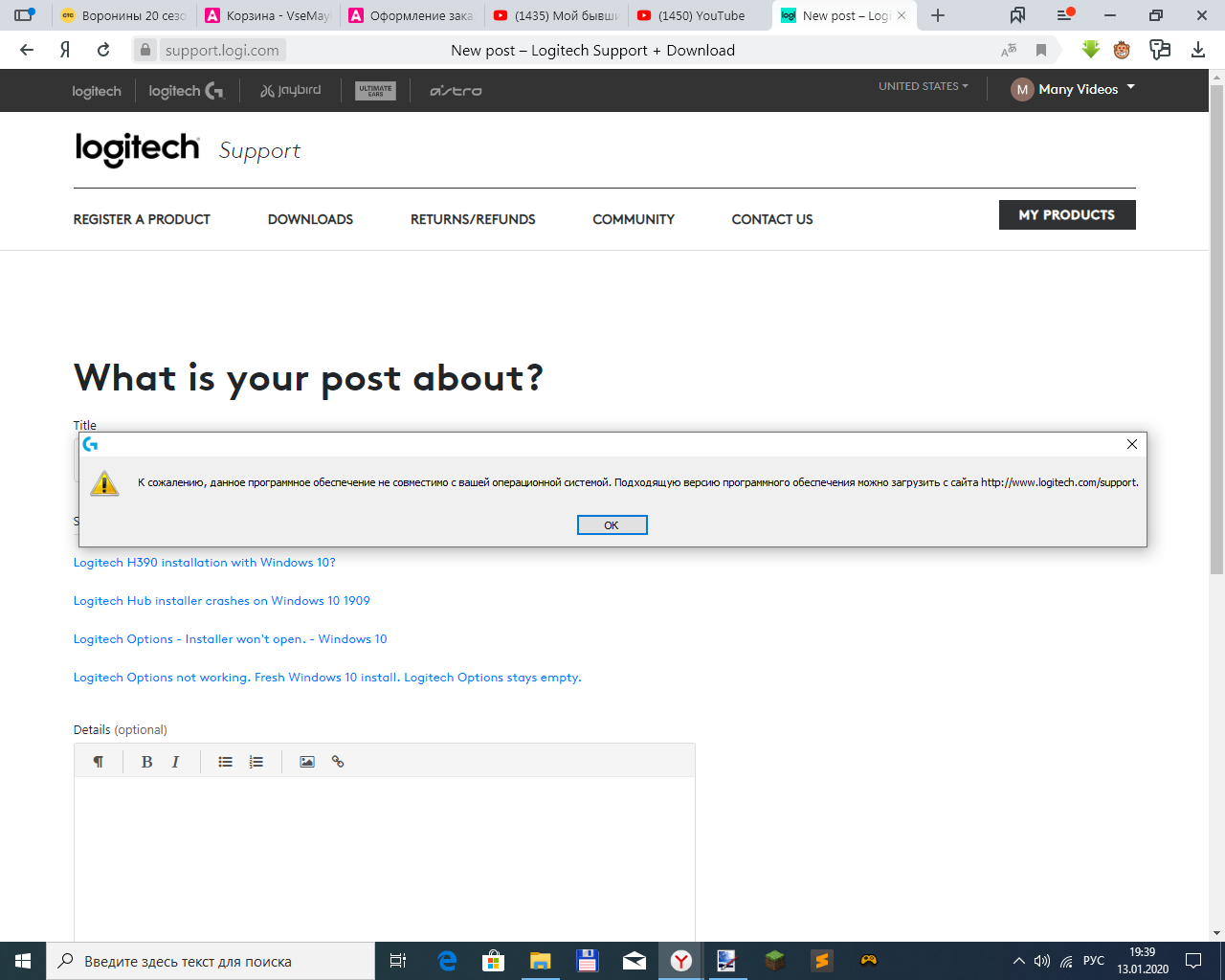Close the Logitech warning dialog
Image resolution: width=1225 pixels, height=980 pixels.
point(1132,444)
